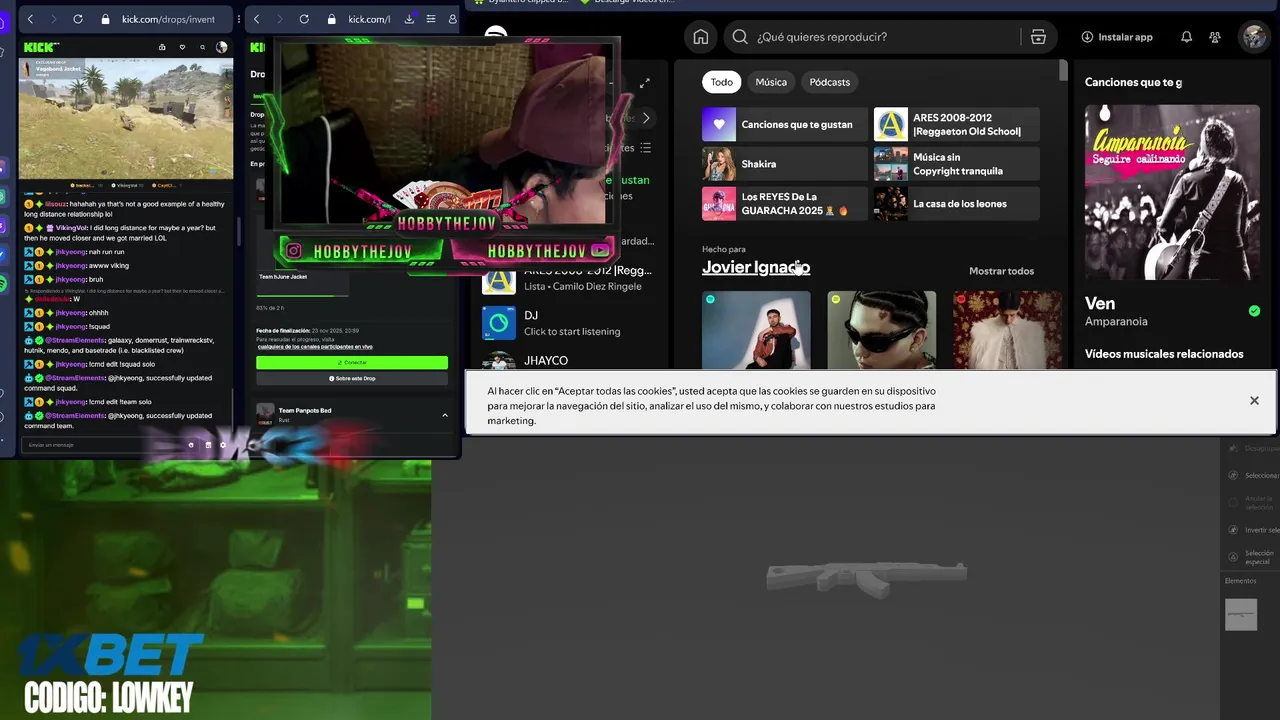Screen dimensions: 1280x720
Task: Select Música filter chip in Spotify
Action: (771, 82)
